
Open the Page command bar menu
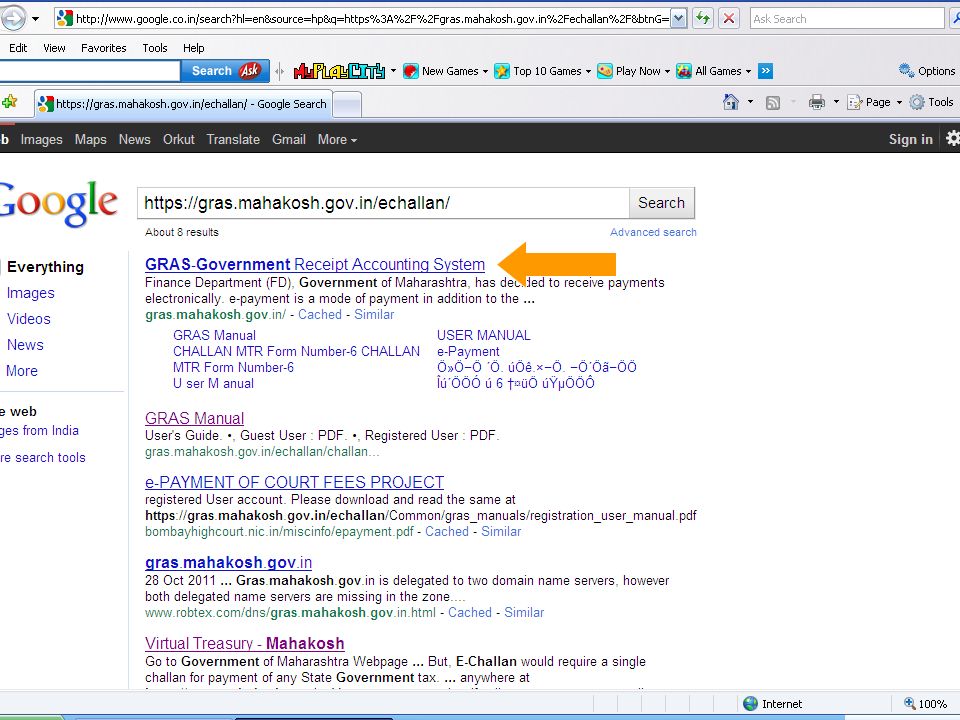[874, 102]
